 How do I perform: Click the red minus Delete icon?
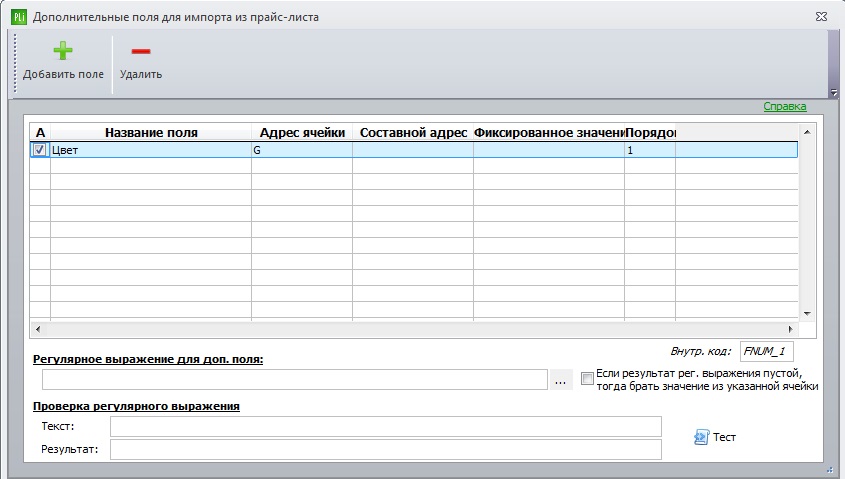coord(141,51)
